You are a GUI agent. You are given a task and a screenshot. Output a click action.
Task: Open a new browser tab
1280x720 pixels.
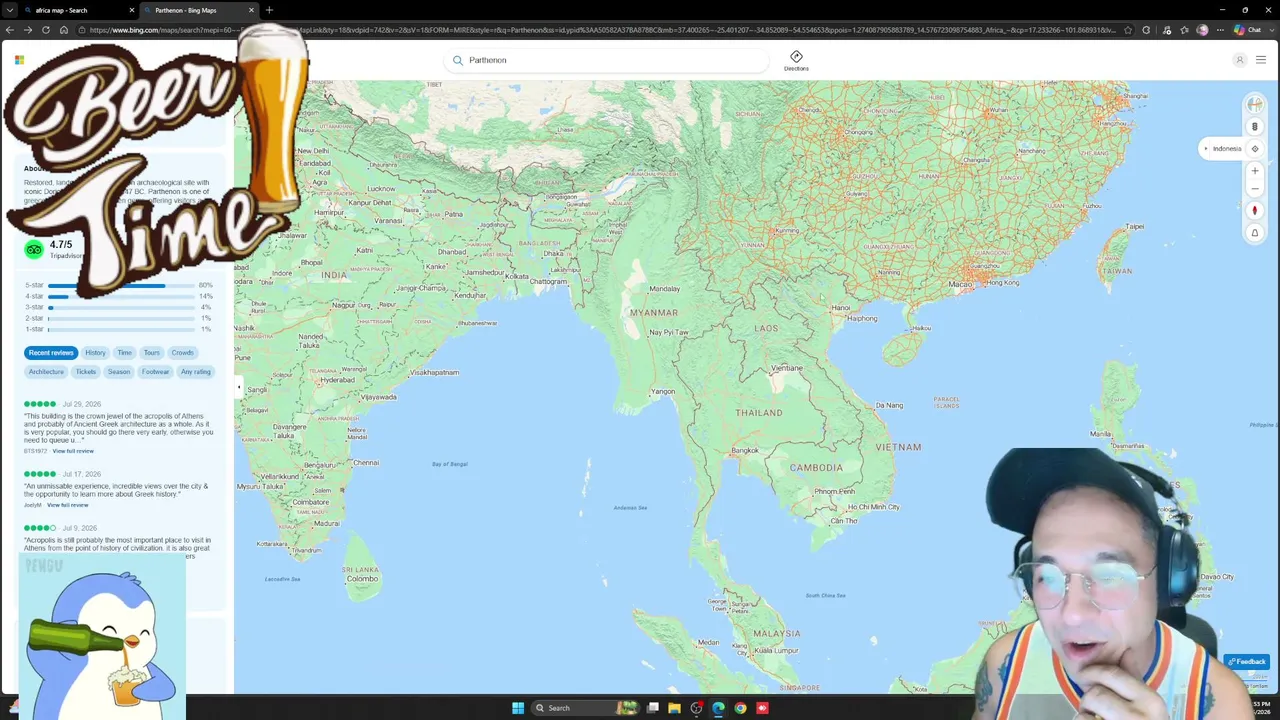coord(269,10)
